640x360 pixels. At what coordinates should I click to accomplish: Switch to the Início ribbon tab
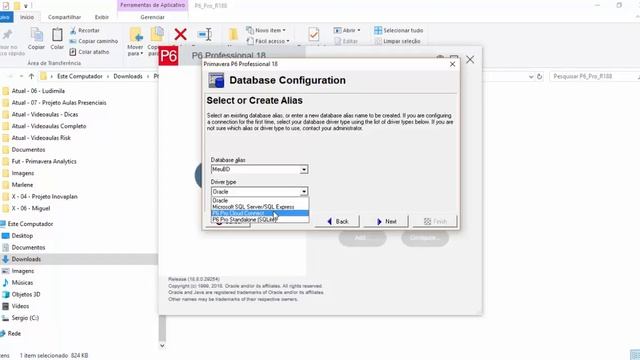click(x=27, y=17)
